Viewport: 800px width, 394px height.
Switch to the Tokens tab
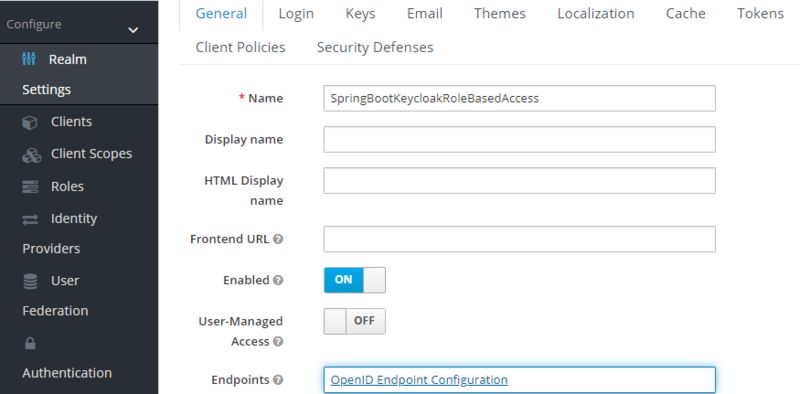[760, 14]
